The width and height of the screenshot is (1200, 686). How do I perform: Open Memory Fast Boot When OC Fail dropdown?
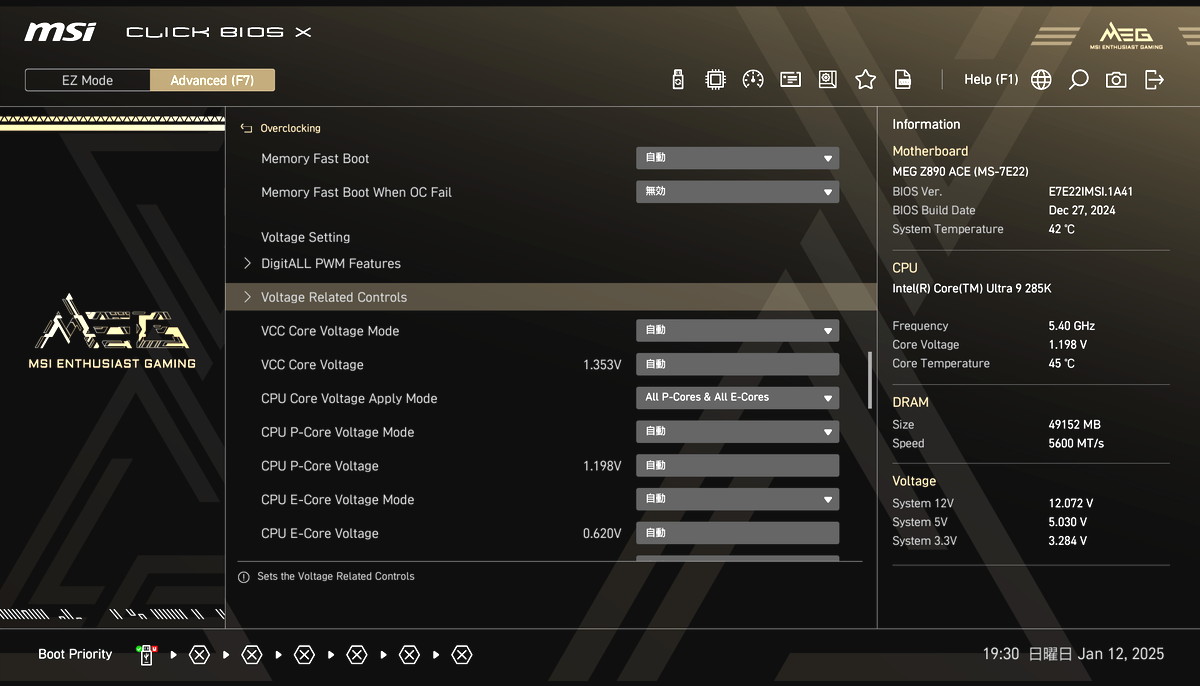(737, 192)
